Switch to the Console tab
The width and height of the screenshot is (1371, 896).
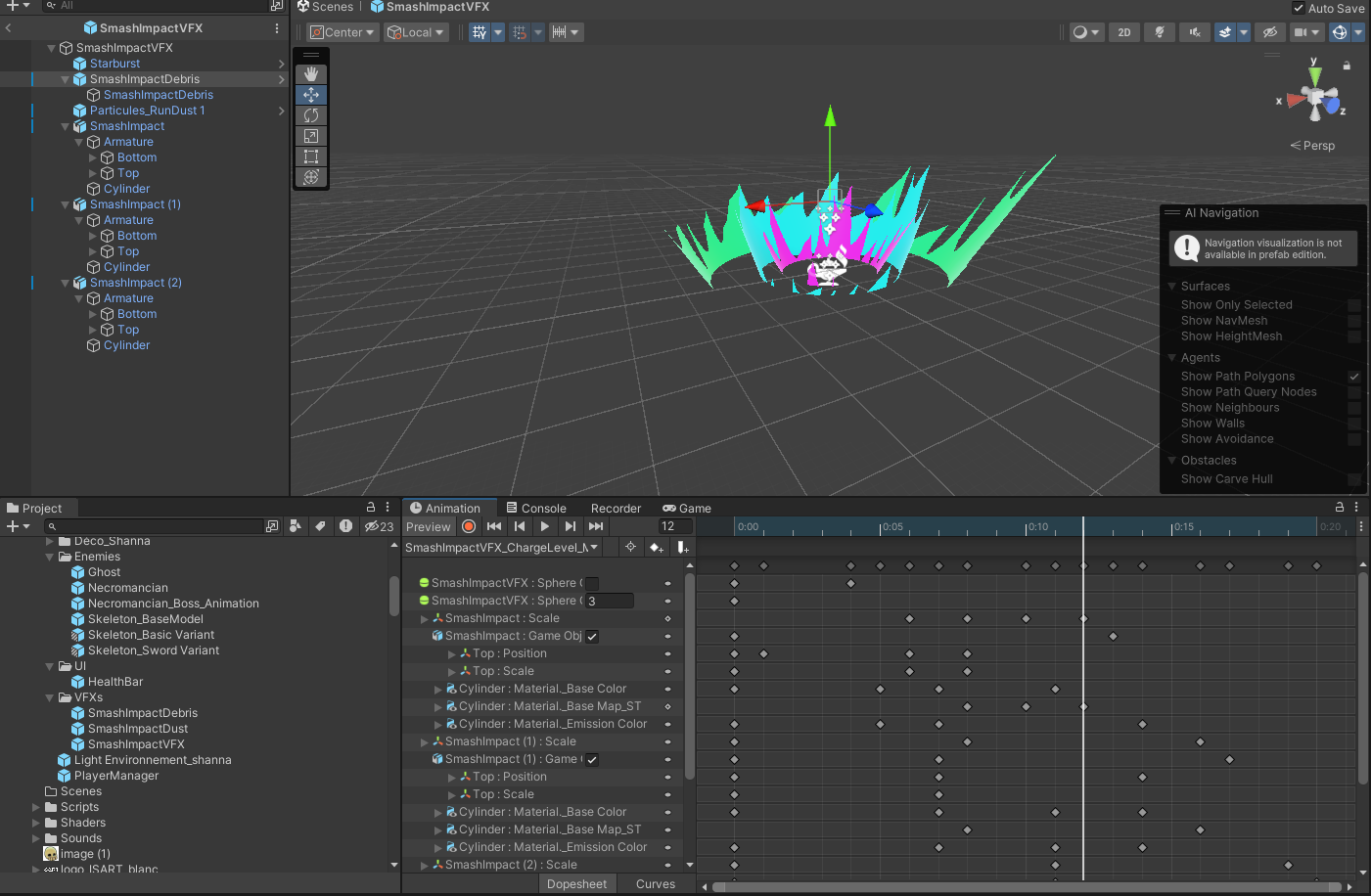(536, 508)
